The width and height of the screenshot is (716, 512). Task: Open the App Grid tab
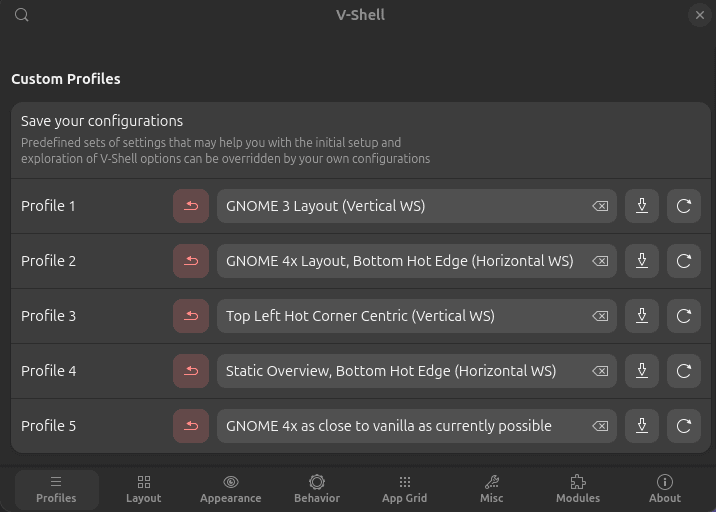[x=405, y=490]
